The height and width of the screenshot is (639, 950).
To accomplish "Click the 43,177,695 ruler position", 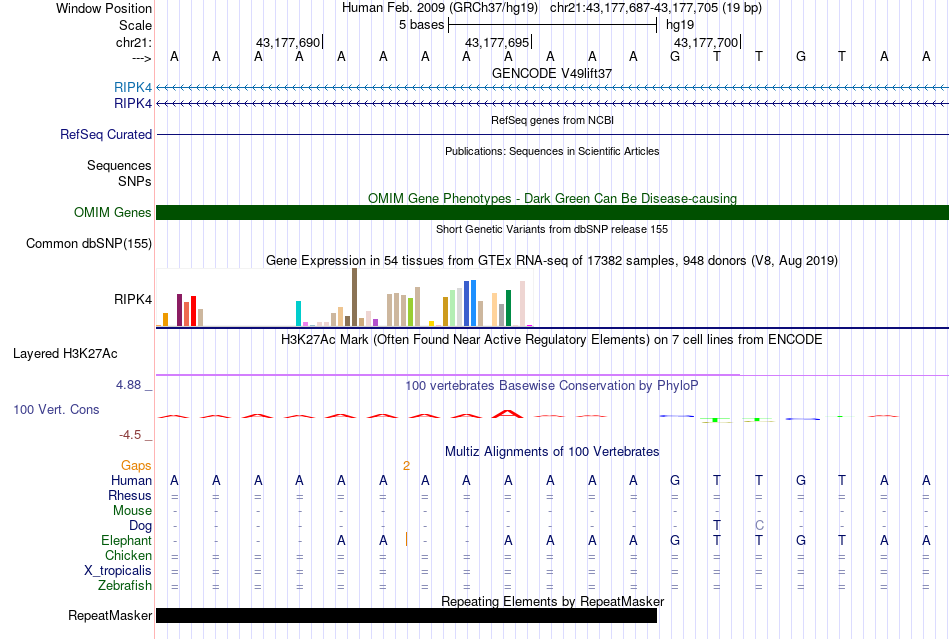I will (x=497, y=42).
